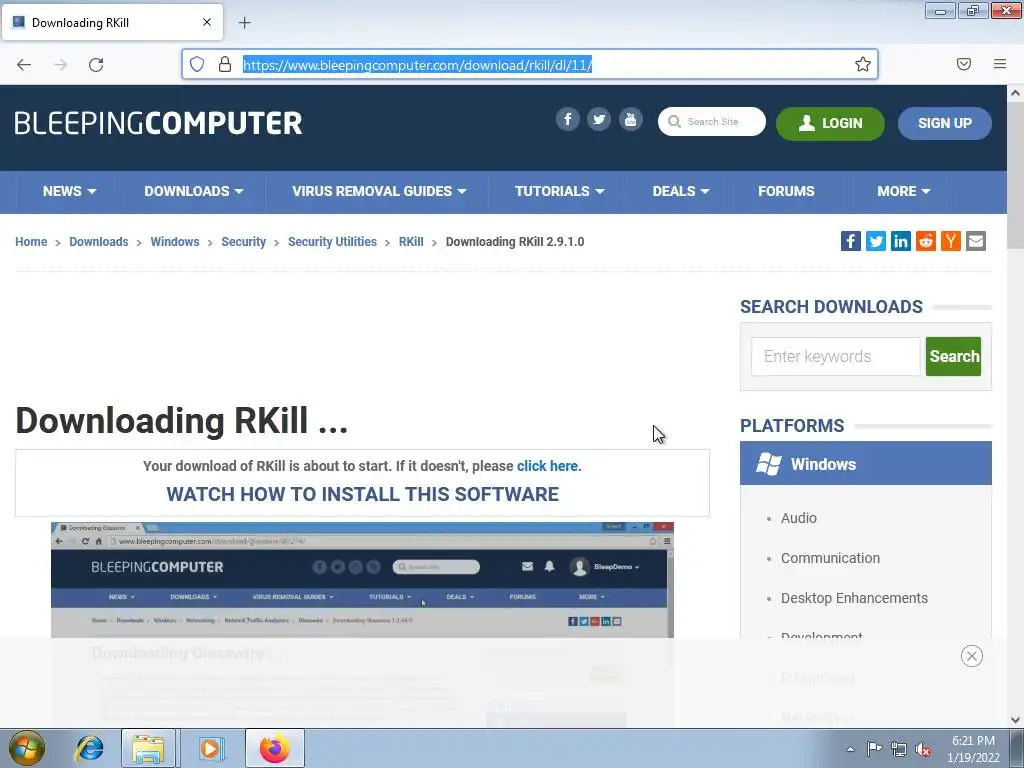Go to Downloads breadcrumb link
The height and width of the screenshot is (768, 1024).
click(99, 242)
